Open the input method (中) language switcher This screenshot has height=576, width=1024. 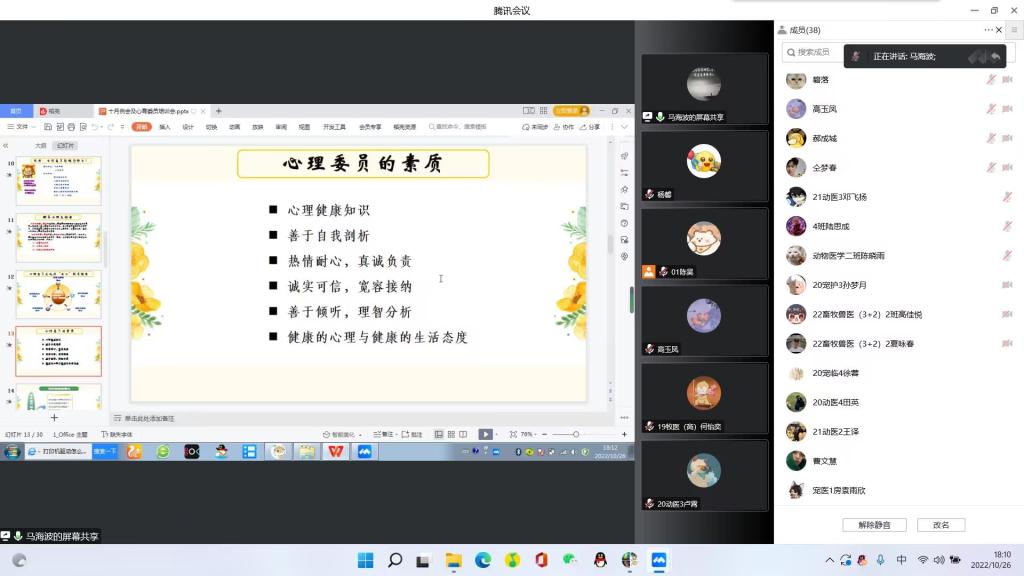pyautogui.click(x=902, y=560)
